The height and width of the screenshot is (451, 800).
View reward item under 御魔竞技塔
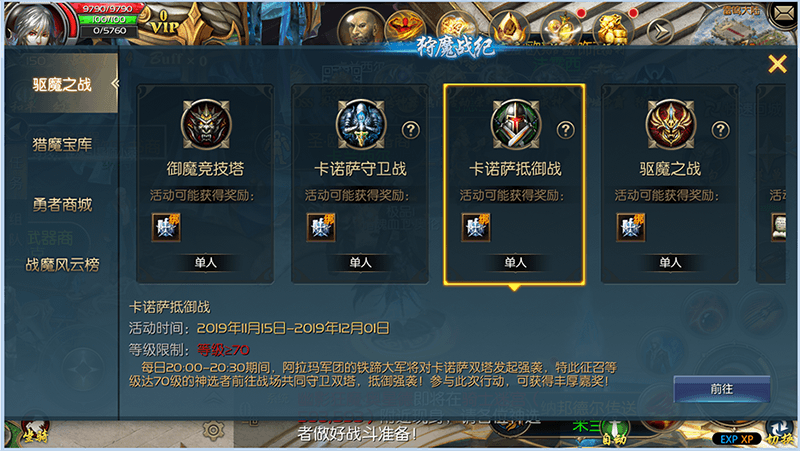[166, 227]
